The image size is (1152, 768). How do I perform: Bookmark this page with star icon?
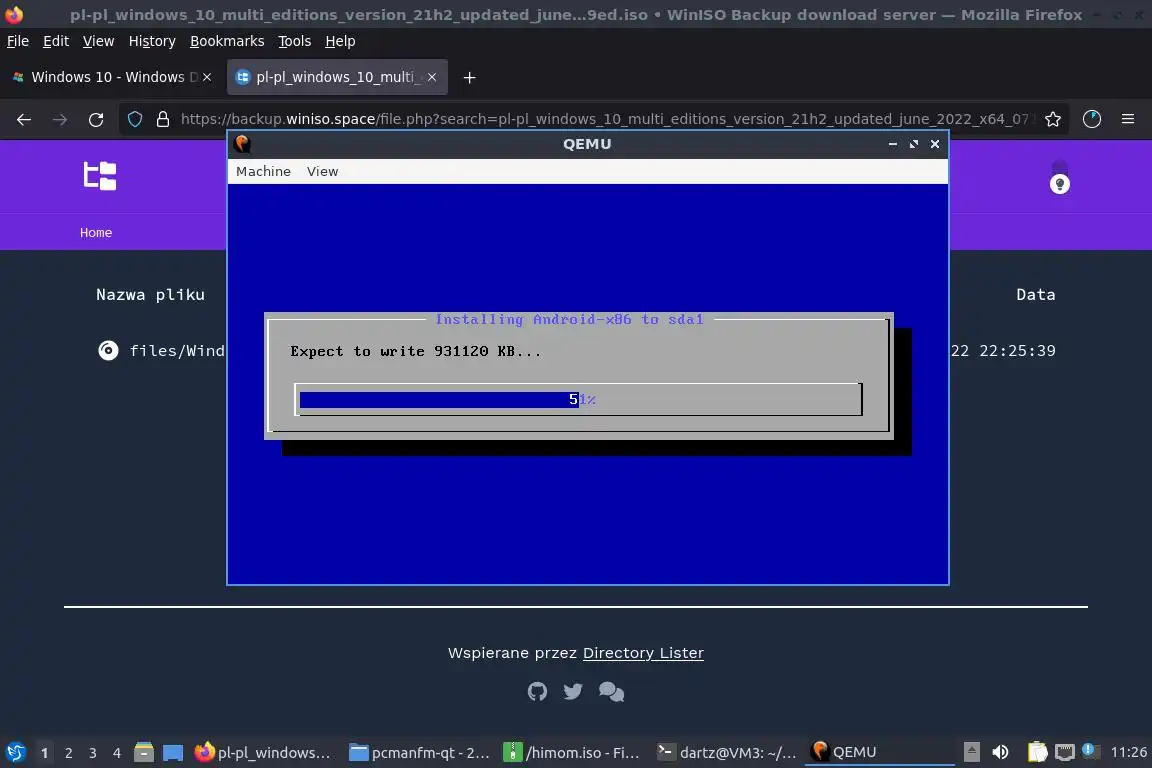click(x=1053, y=119)
